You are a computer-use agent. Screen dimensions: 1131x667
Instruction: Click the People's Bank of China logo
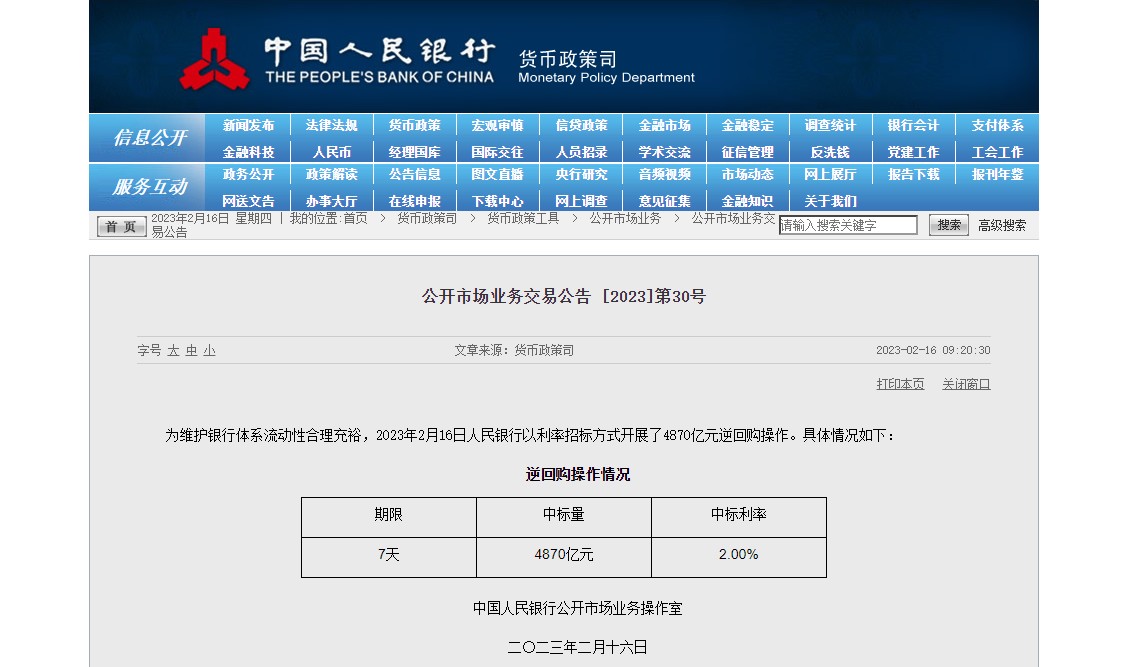215,59
